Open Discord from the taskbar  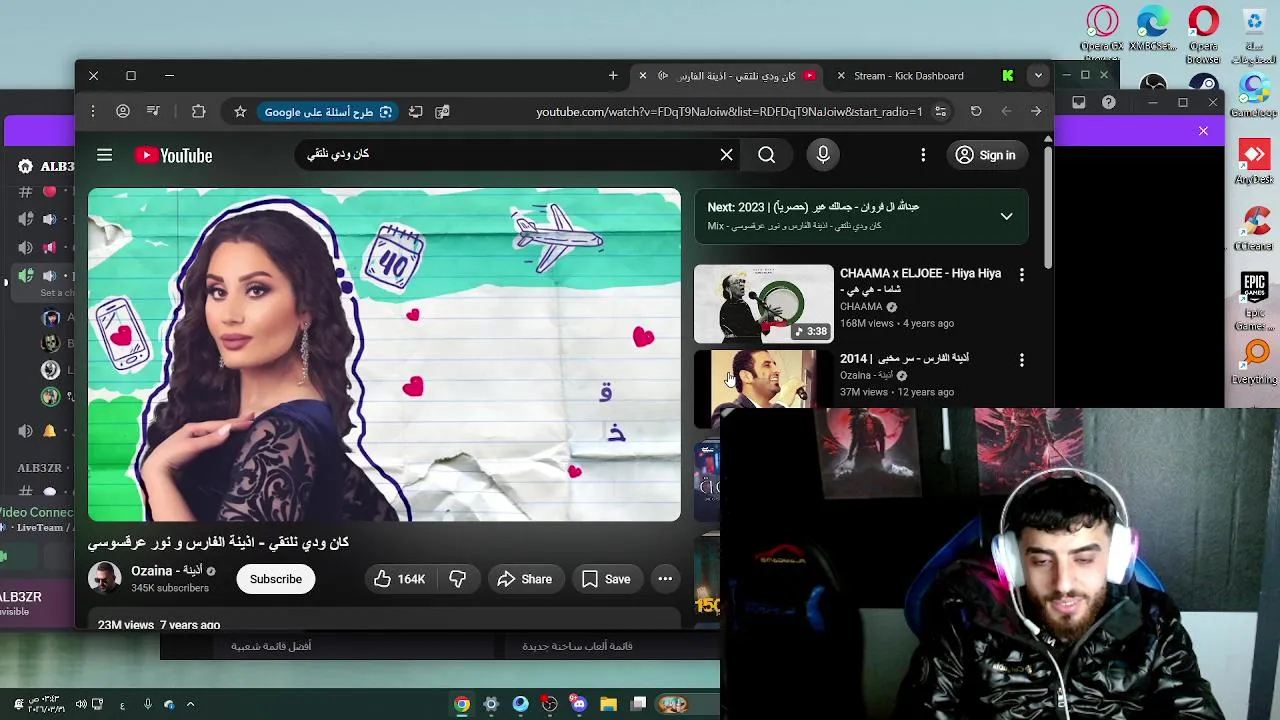[x=579, y=704]
